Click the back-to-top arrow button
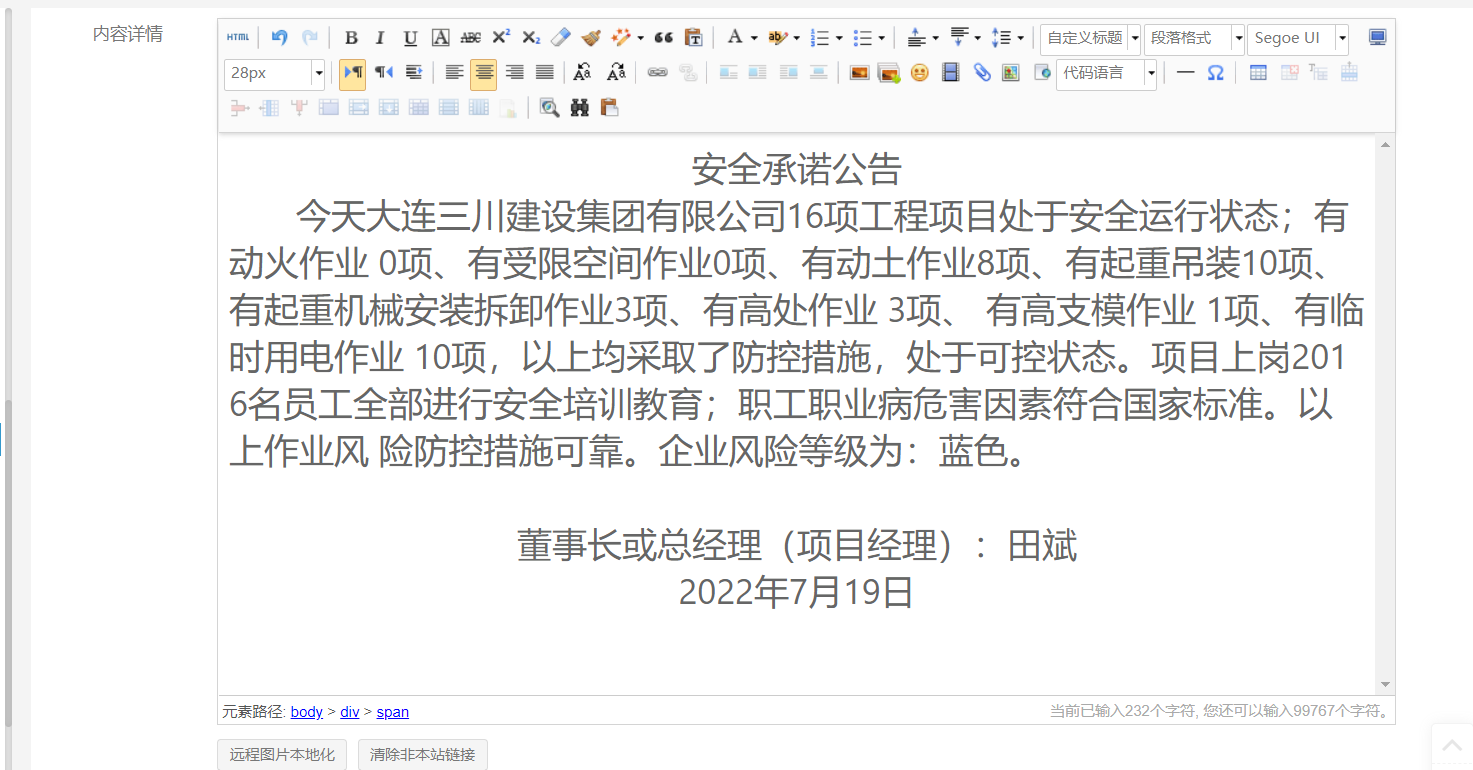The image size is (1473, 770). tap(1452, 746)
